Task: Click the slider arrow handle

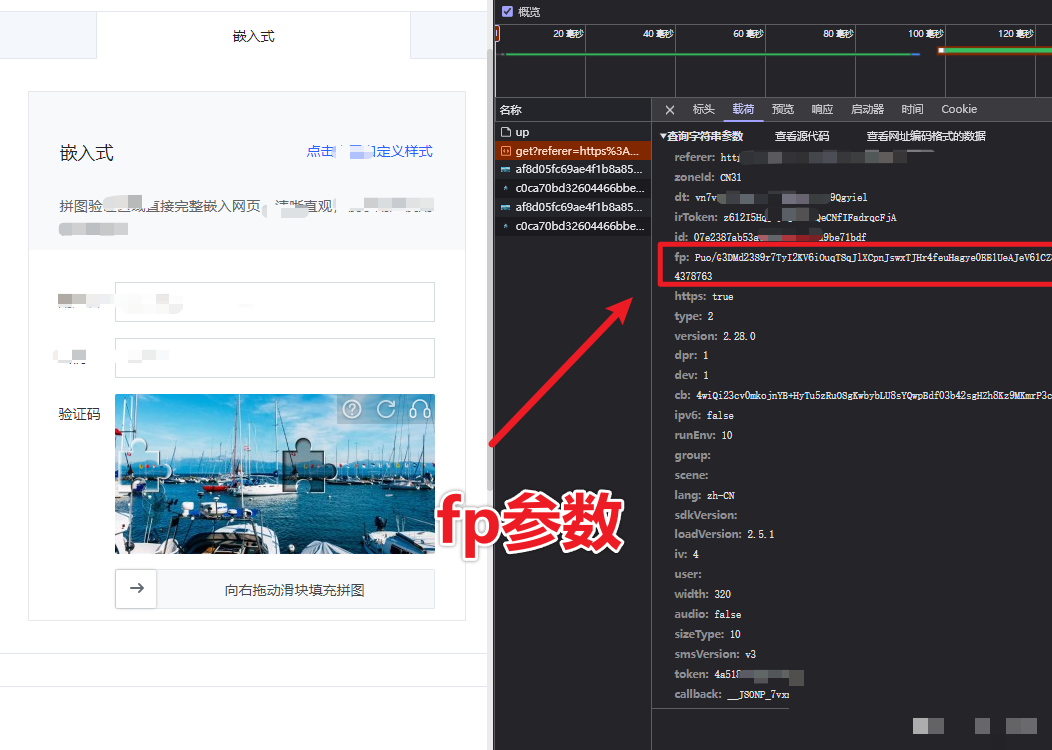Action: [137, 589]
